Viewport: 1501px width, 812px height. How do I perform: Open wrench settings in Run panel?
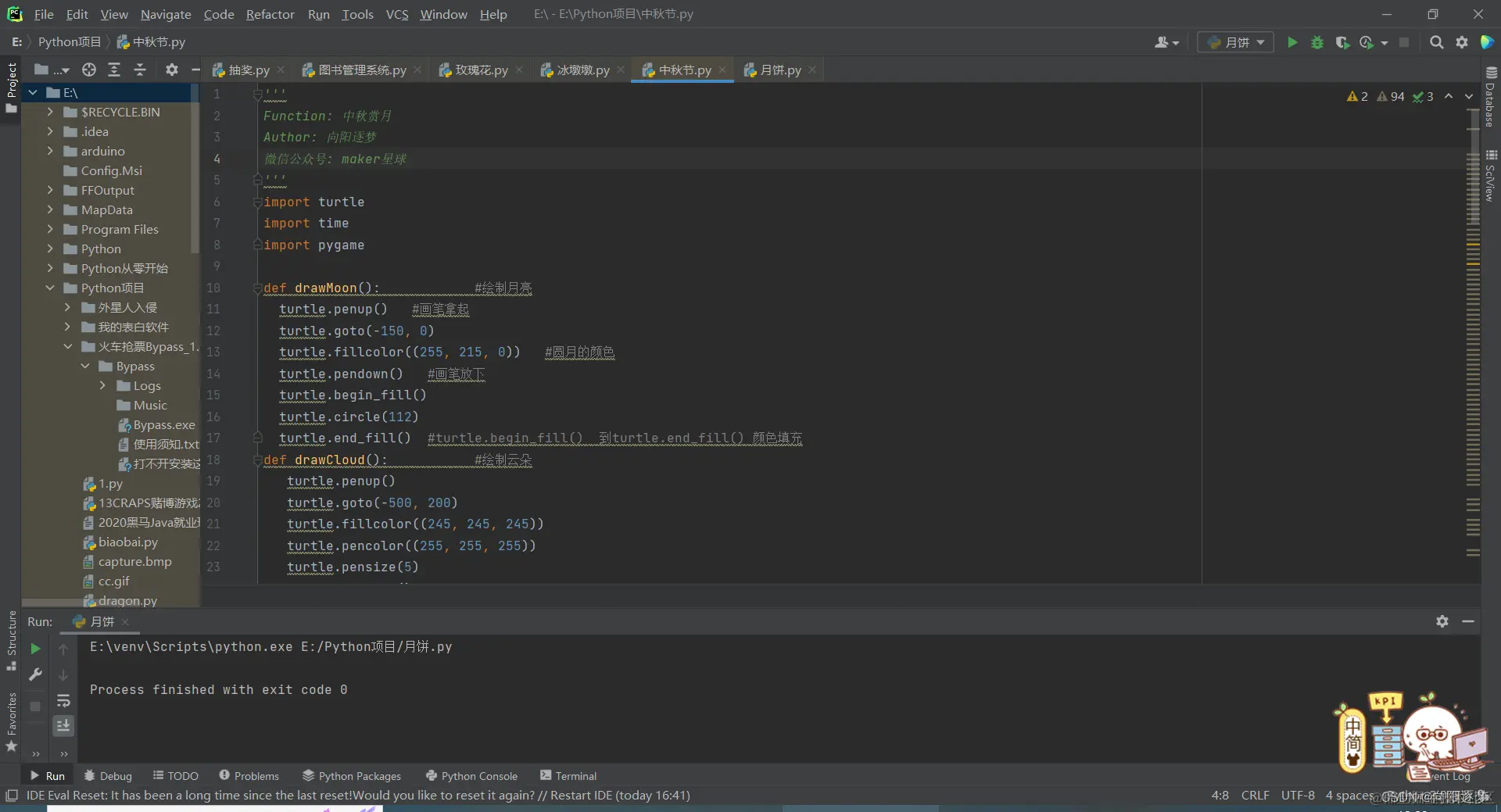[35, 674]
